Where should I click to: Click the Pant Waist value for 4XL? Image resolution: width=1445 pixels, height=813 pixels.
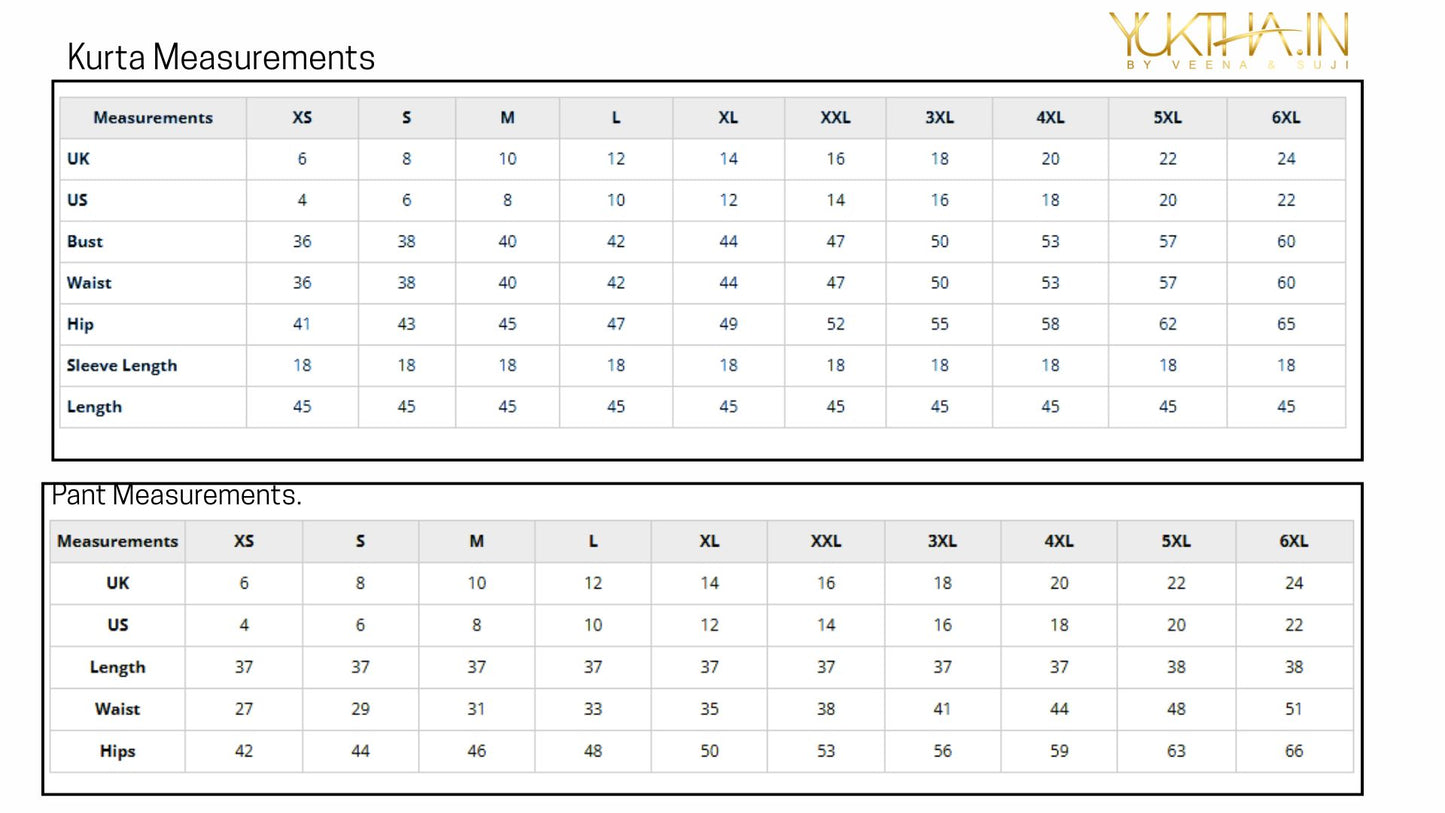point(1059,709)
